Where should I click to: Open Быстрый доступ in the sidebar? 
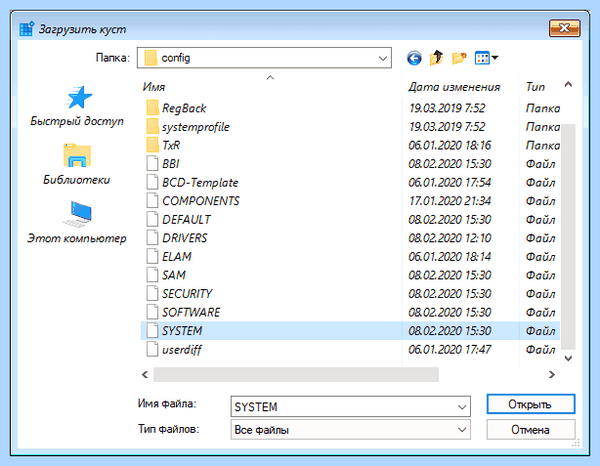(x=77, y=106)
